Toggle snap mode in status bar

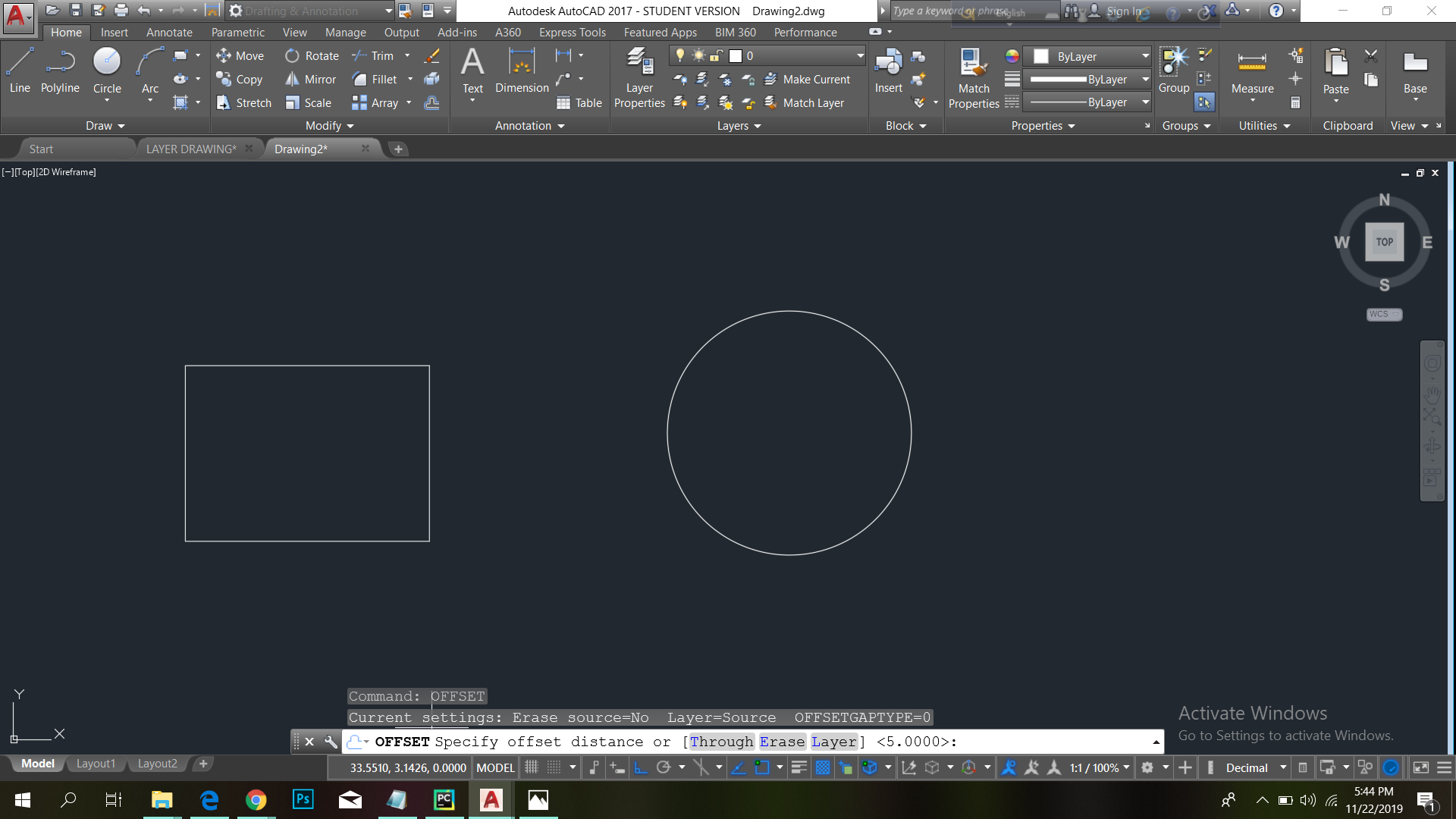coord(554,767)
